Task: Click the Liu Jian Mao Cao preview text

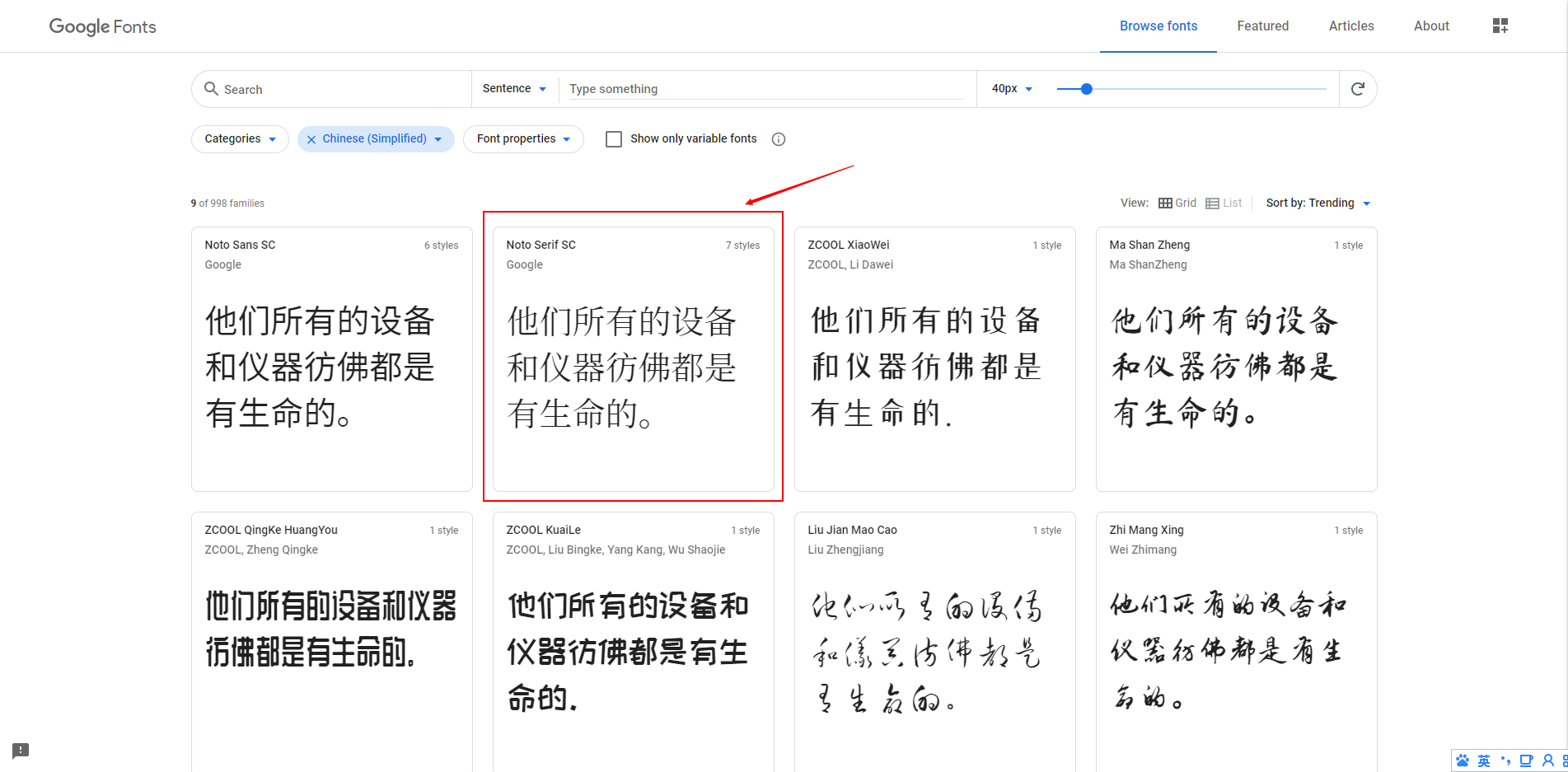Action: [x=925, y=652]
